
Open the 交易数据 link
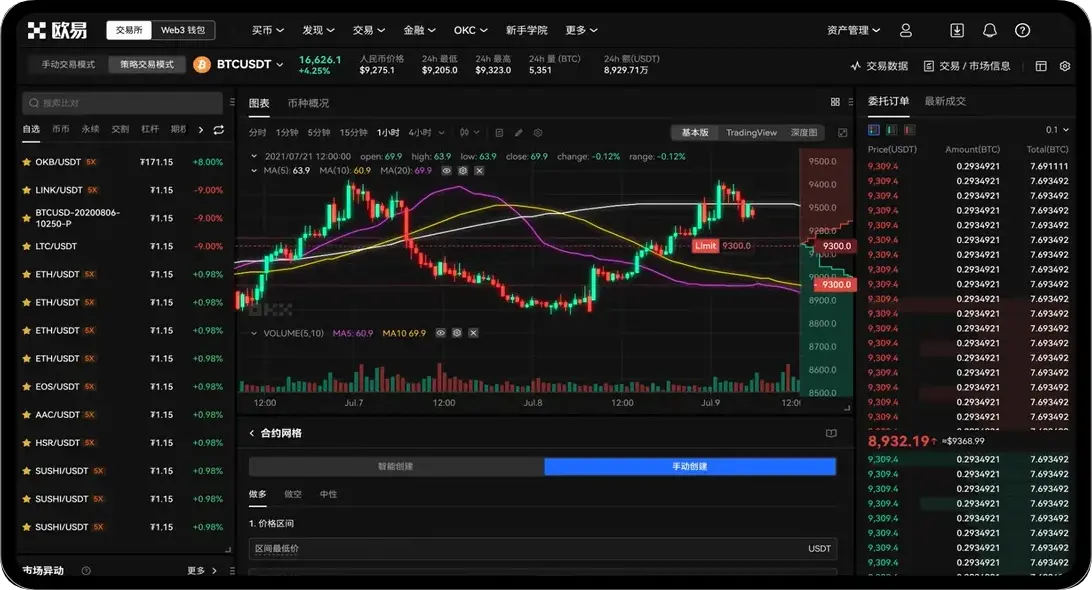tap(880, 66)
